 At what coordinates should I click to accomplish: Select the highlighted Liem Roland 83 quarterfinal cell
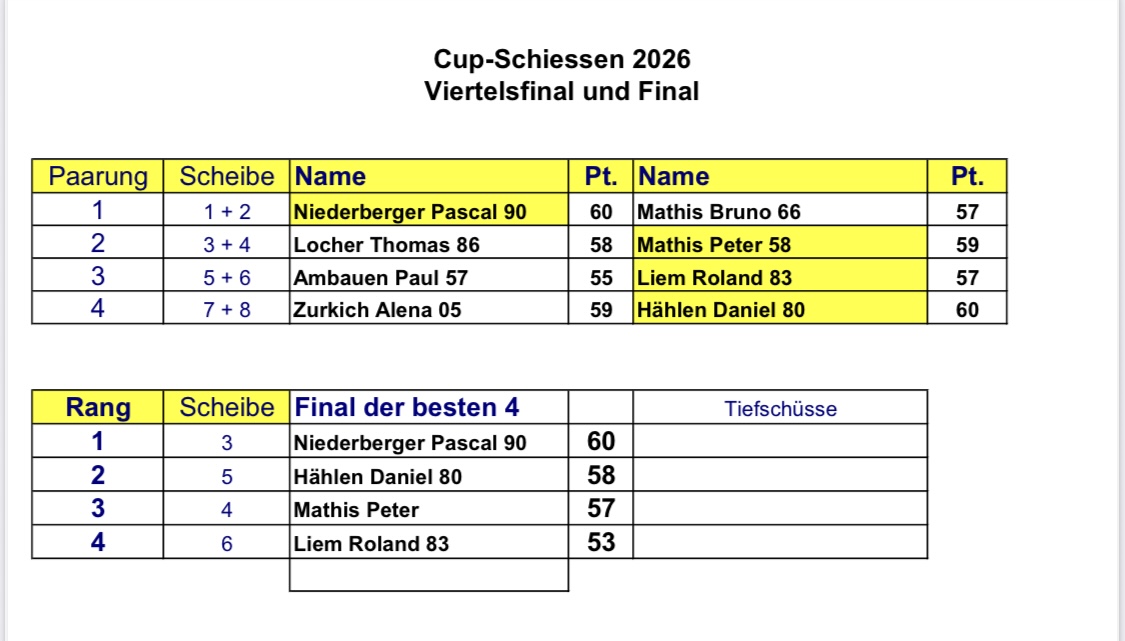point(780,278)
